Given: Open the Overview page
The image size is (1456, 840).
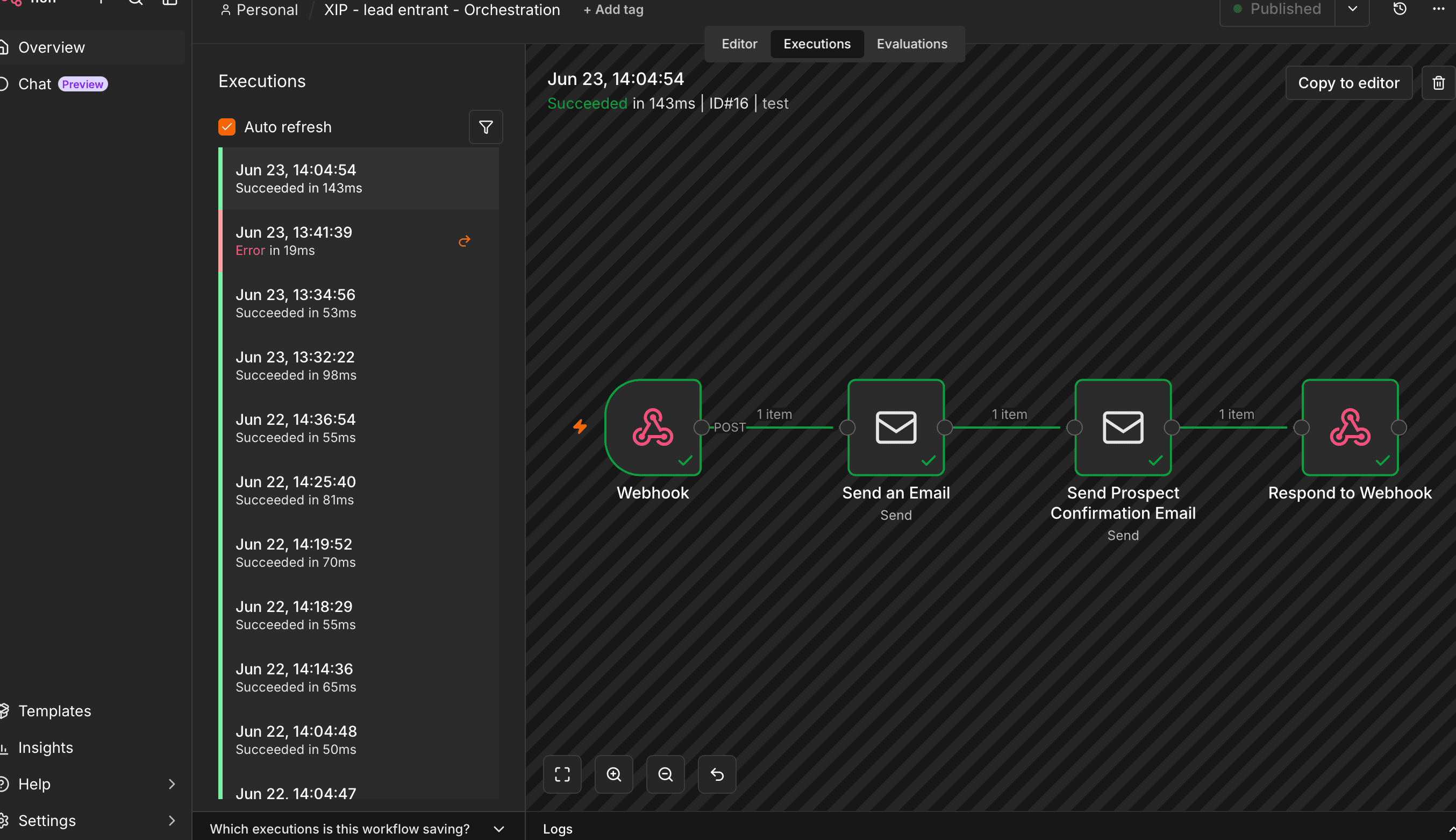Looking at the screenshot, I should [x=92, y=47].
